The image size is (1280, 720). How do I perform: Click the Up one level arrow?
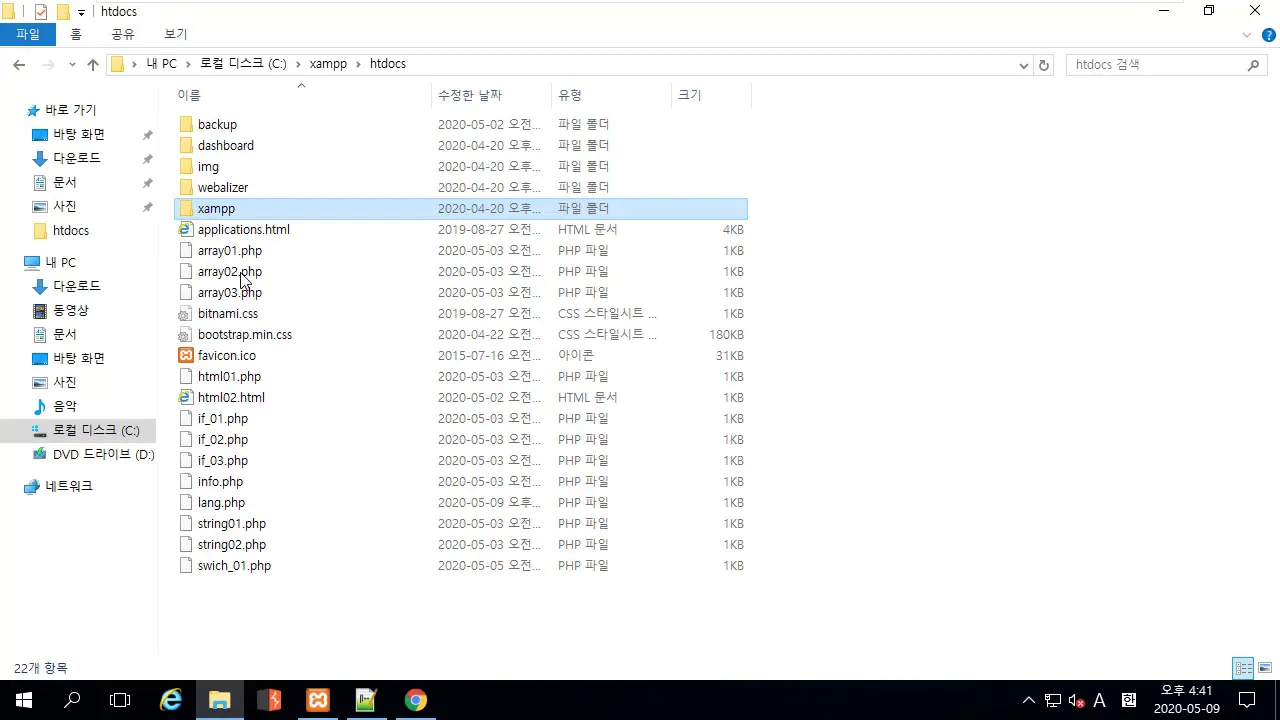pos(93,64)
